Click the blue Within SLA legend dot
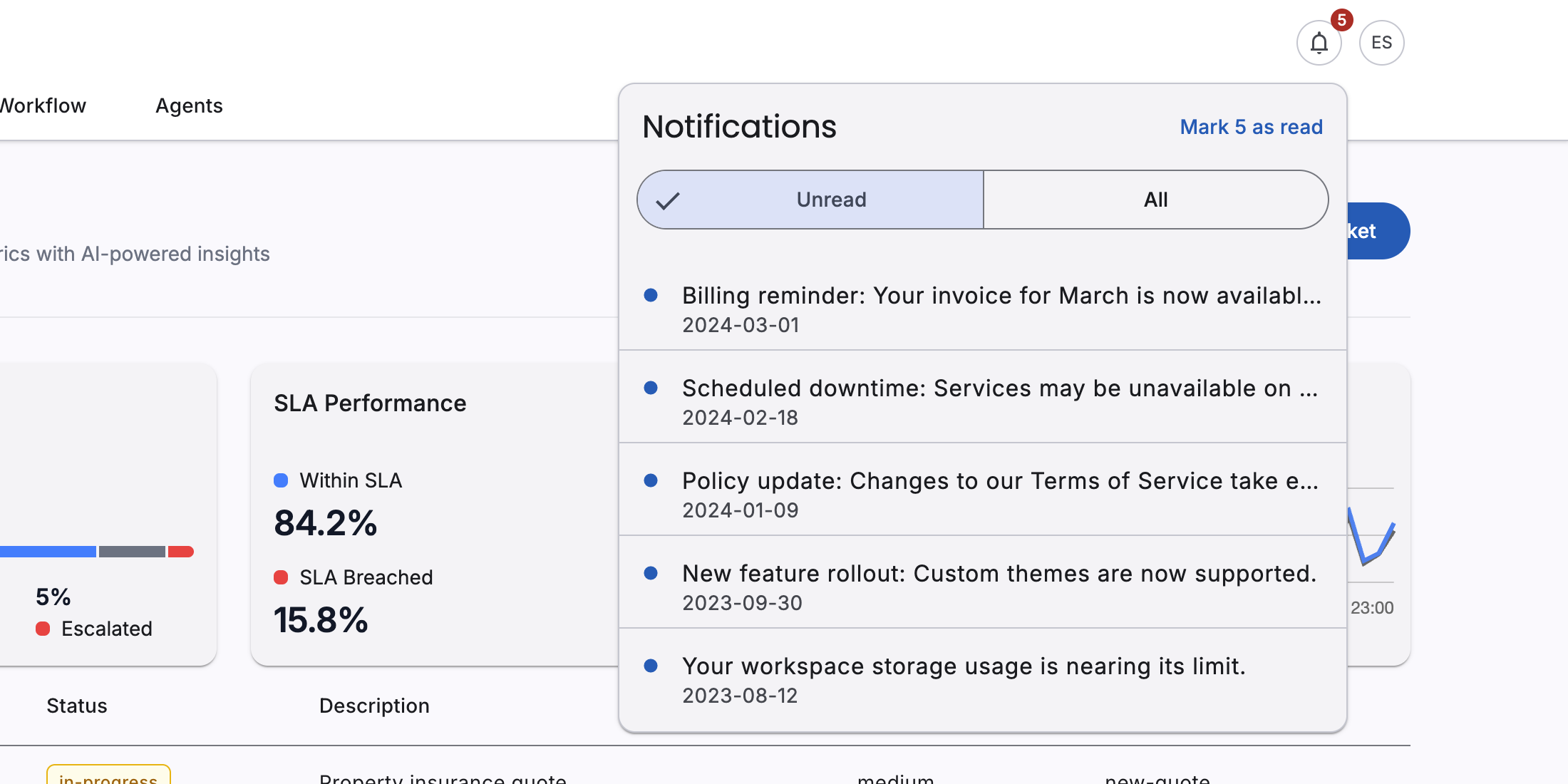 pyautogui.click(x=281, y=480)
